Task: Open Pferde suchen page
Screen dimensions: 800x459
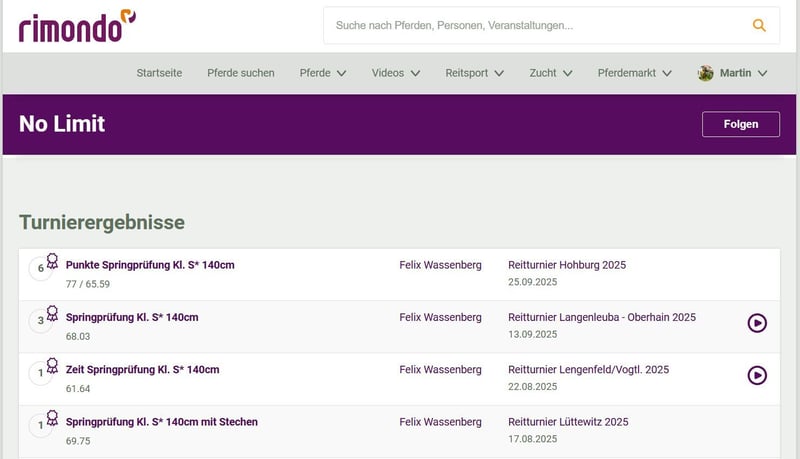Action: tap(240, 73)
